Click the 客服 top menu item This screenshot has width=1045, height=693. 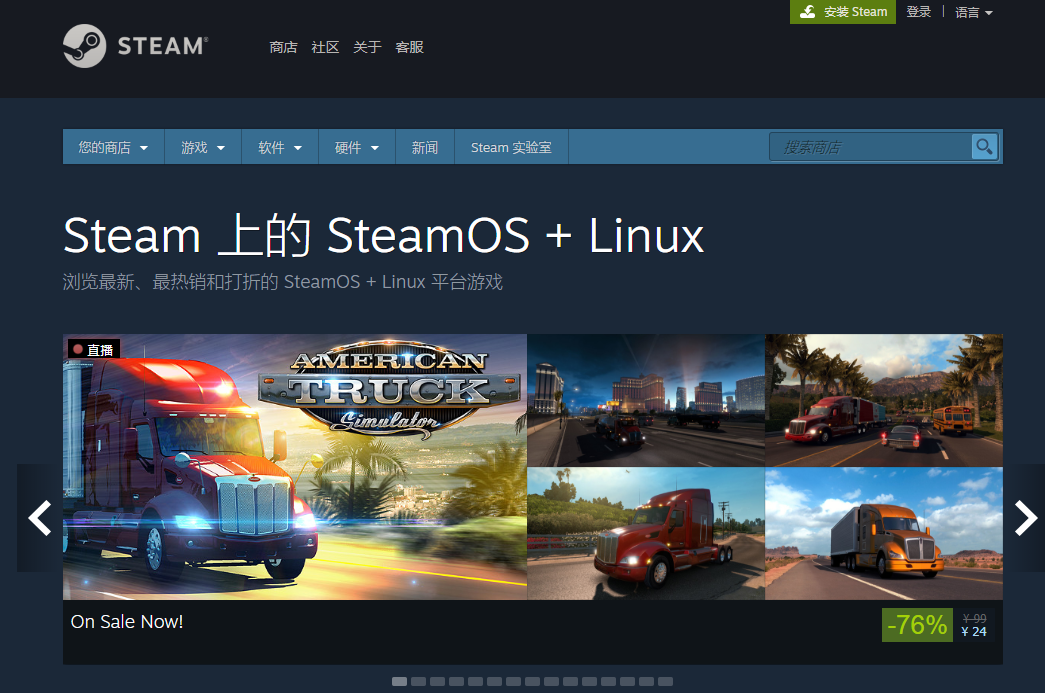click(409, 47)
